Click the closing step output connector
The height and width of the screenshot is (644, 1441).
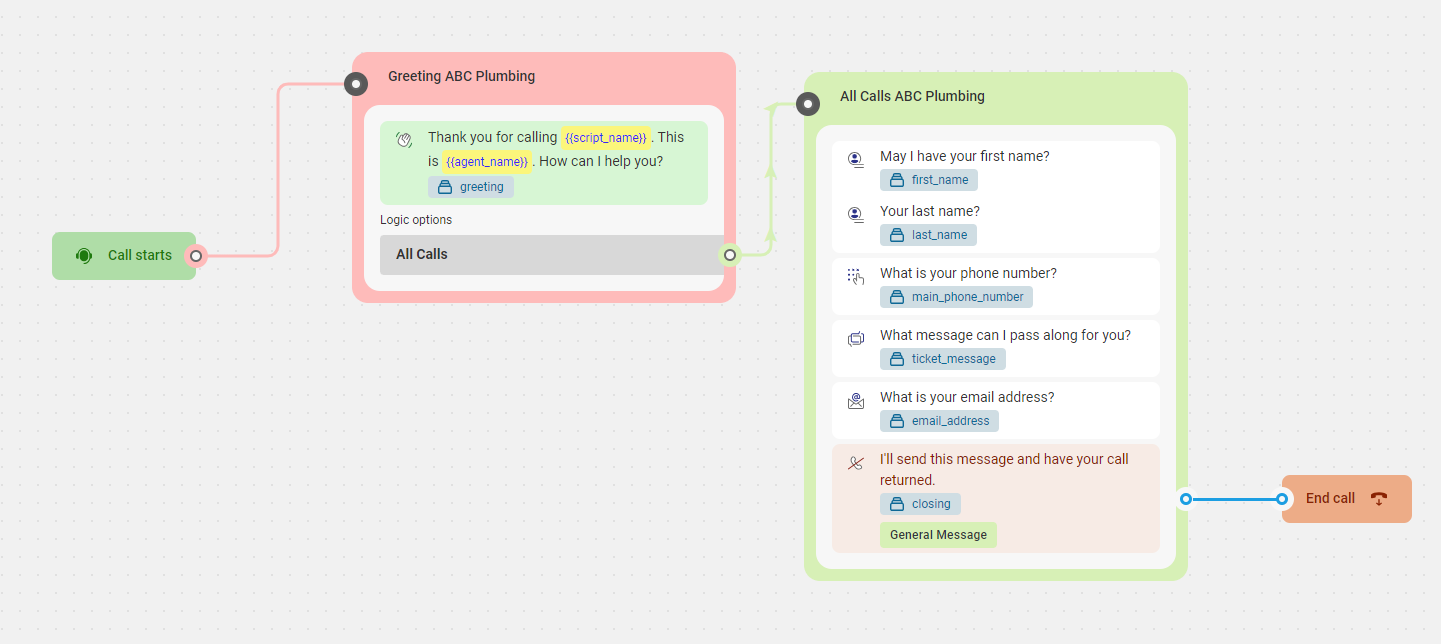[x=1185, y=498]
